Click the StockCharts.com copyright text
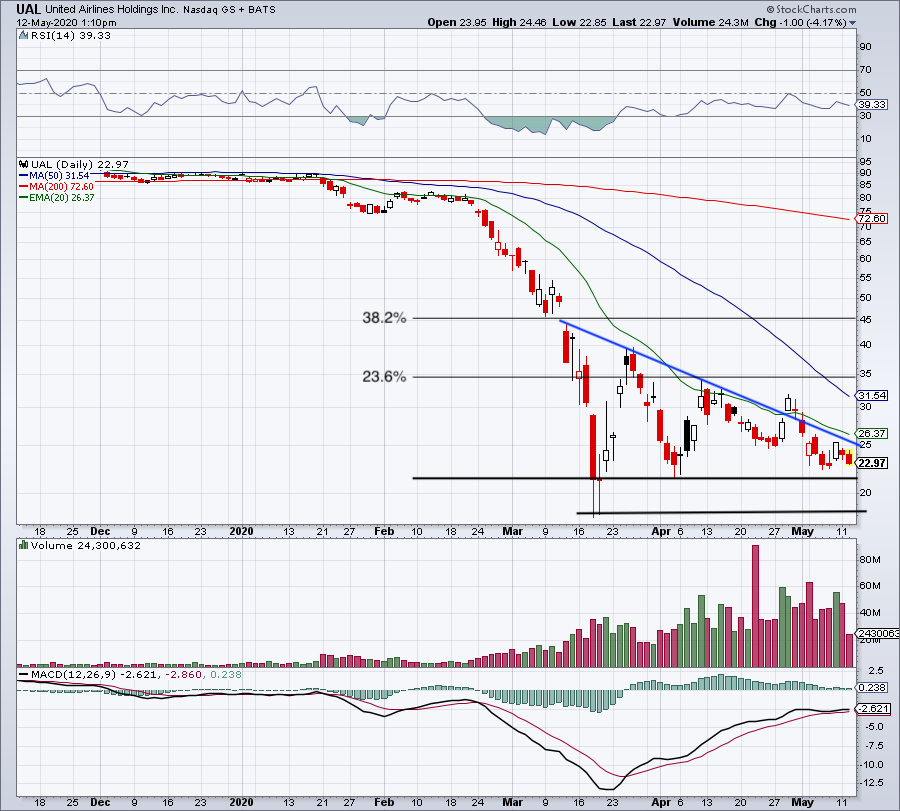The height and width of the screenshot is (811, 900). point(811,9)
